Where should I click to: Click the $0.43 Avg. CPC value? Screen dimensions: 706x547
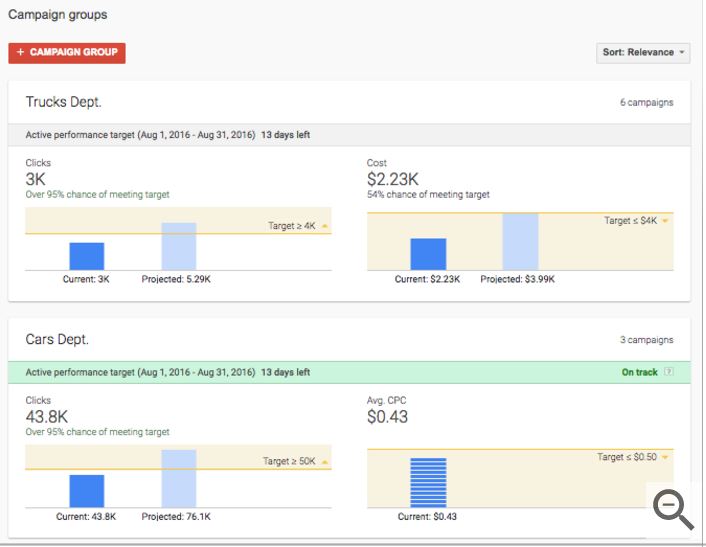pyautogui.click(x=387, y=416)
